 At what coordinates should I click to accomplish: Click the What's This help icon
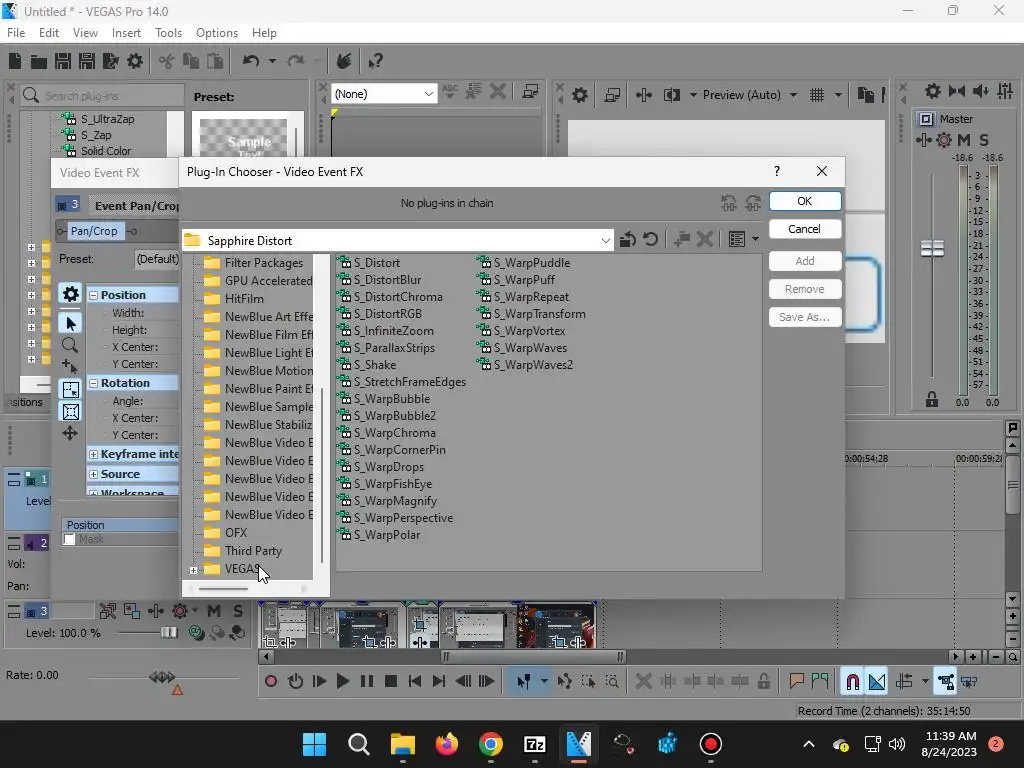click(x=375, y=61)
